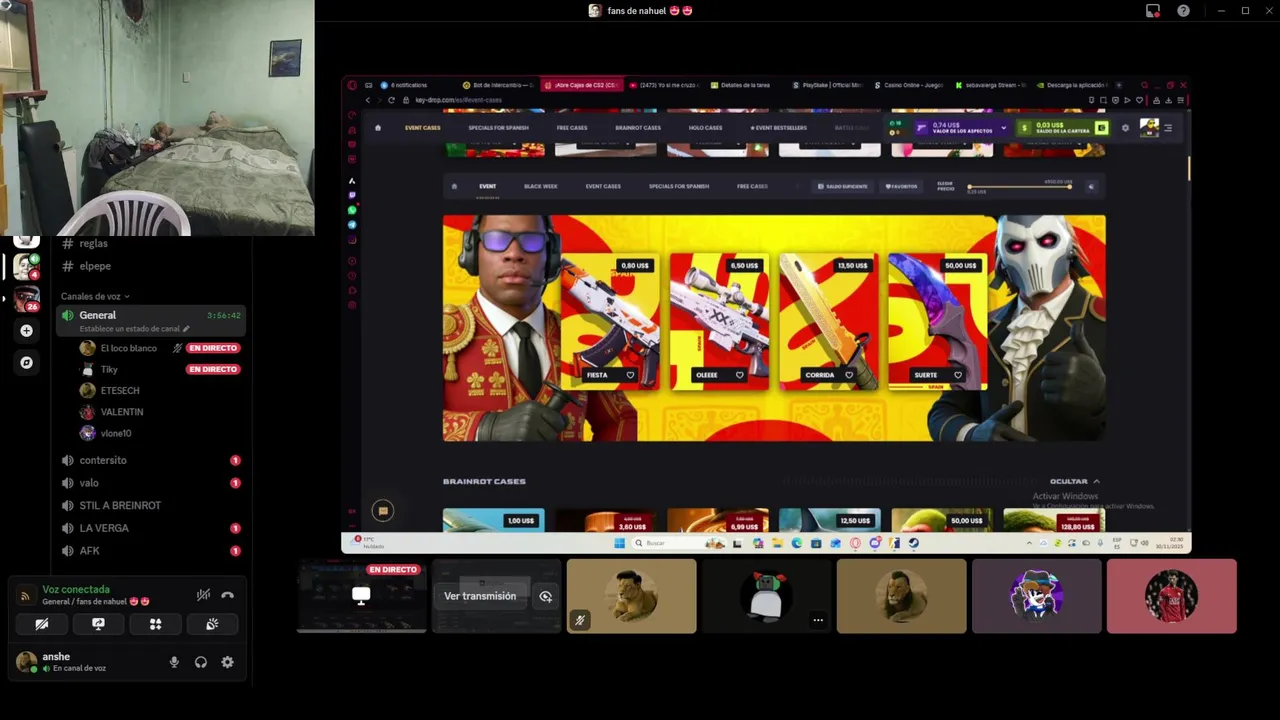
Task: Click share screen button in voice panel
Action: (x=98, y=624)
